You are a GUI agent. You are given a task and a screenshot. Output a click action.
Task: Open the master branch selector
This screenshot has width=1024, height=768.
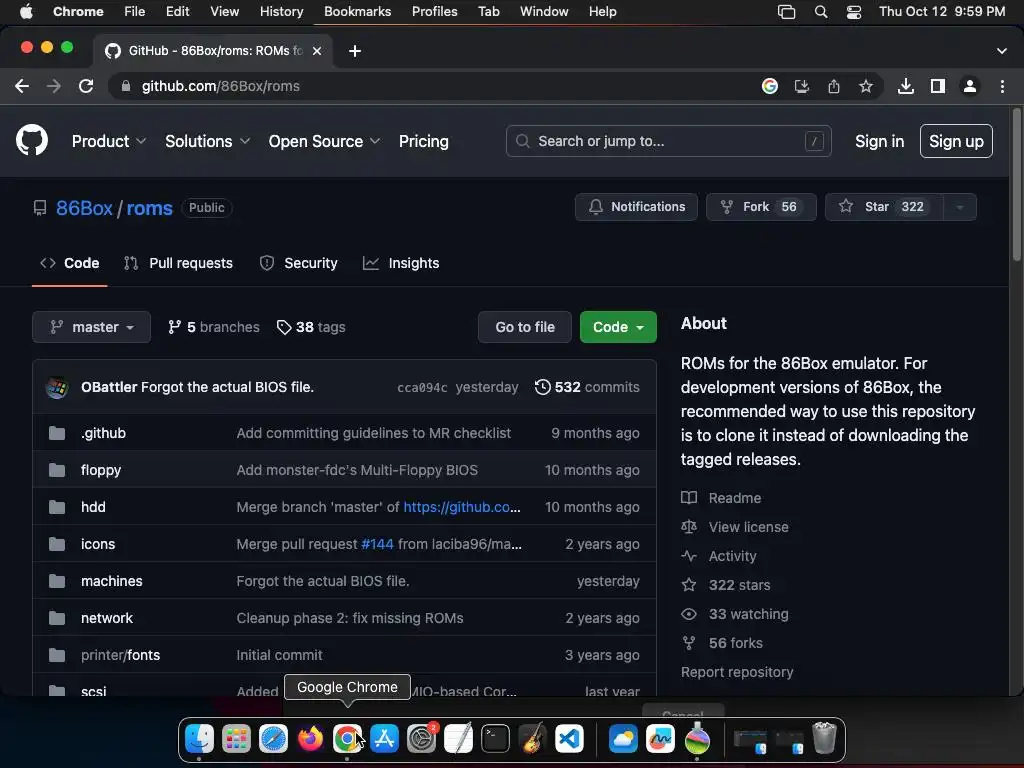91,327
